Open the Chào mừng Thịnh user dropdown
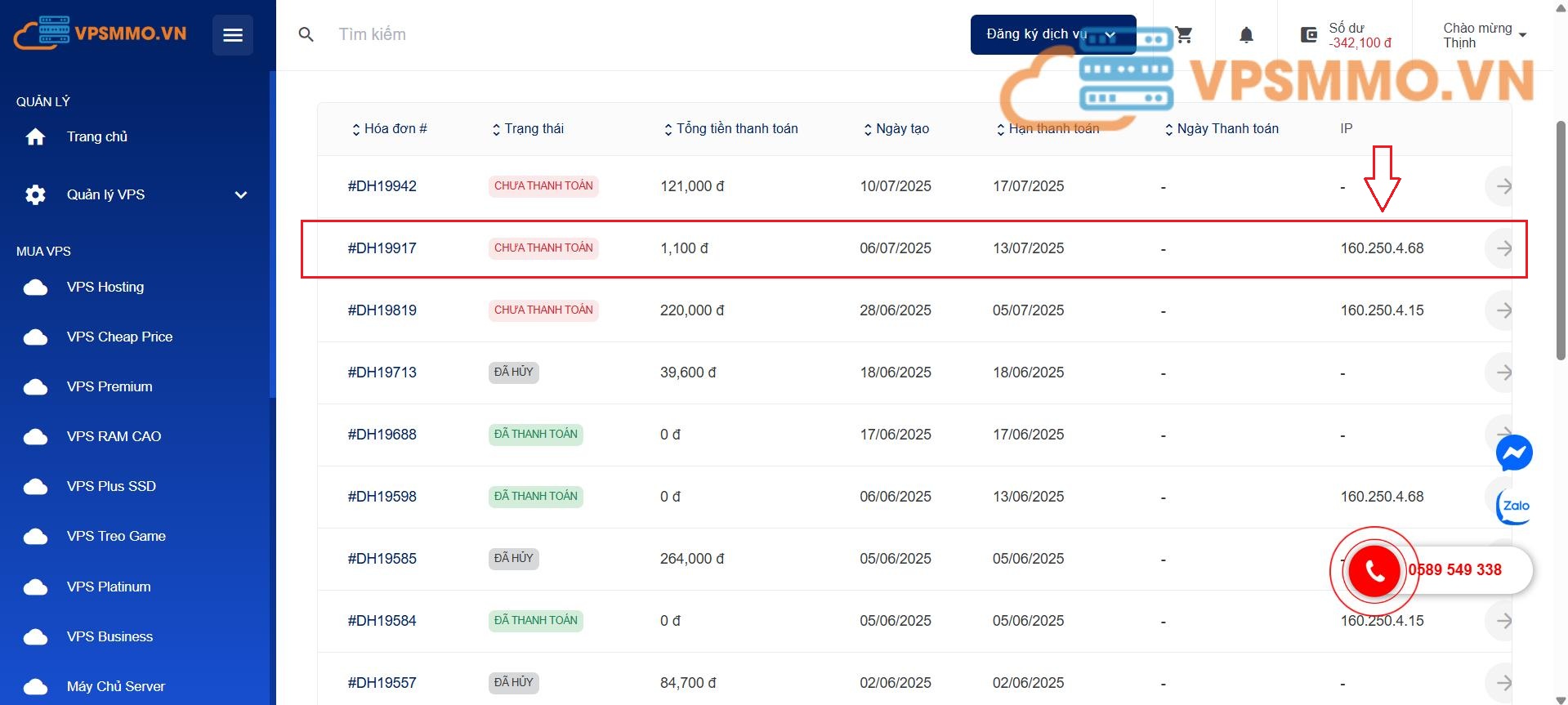1568x705 pixels. pyautogui.click(x=1484, y=35)
